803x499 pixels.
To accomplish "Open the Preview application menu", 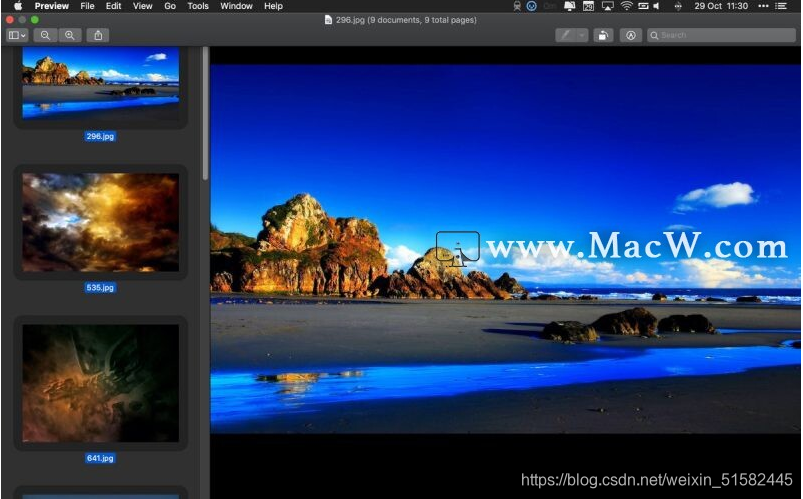I will (52, 6).
